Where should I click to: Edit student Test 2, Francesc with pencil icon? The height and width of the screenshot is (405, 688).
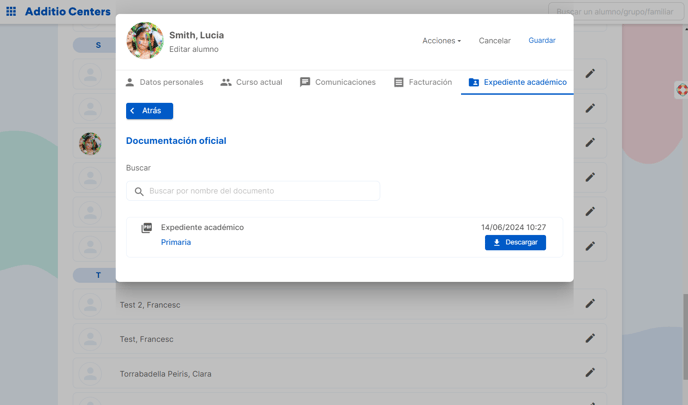590,304
